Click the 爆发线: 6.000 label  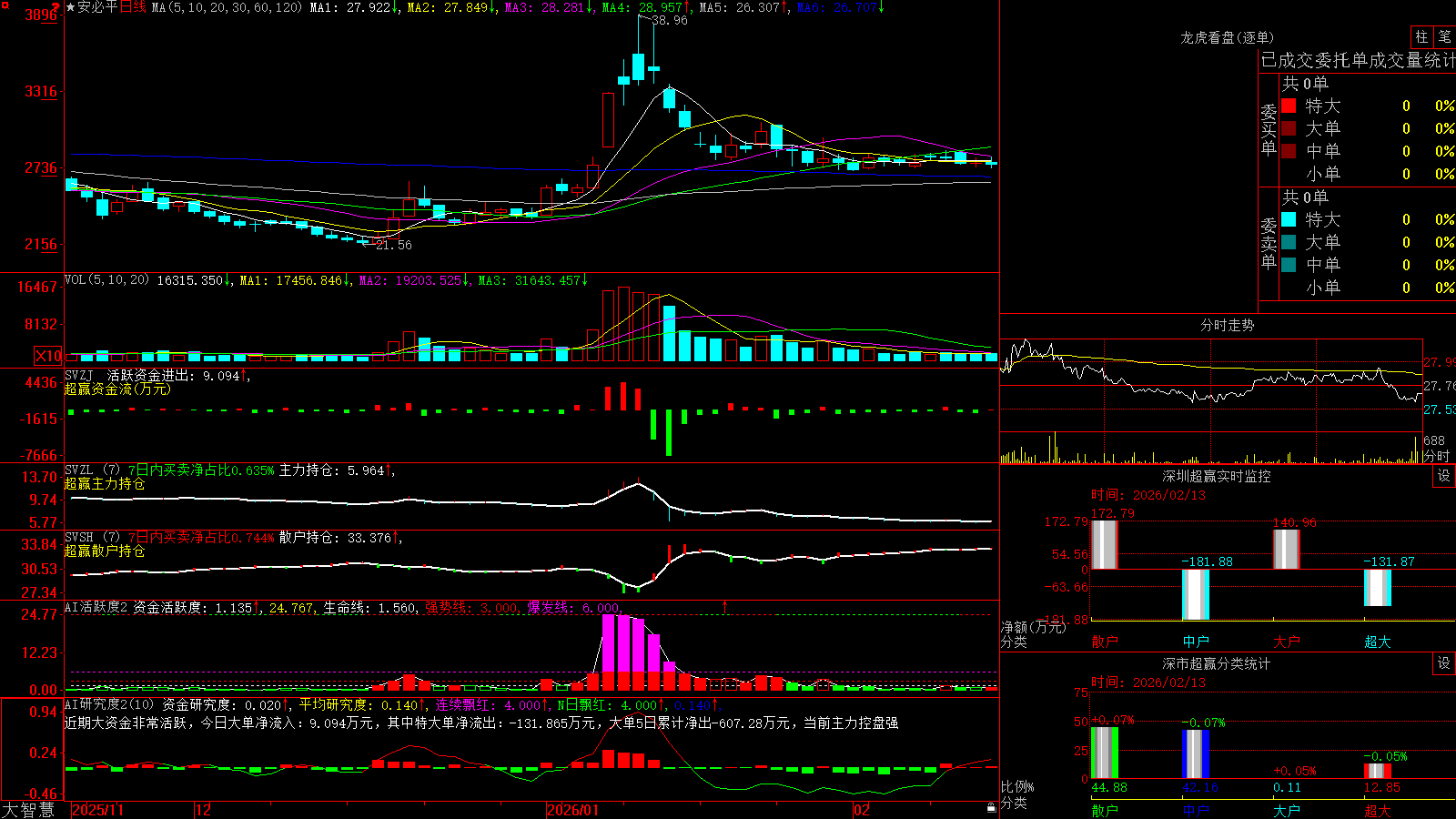click(x=574, y=608)
